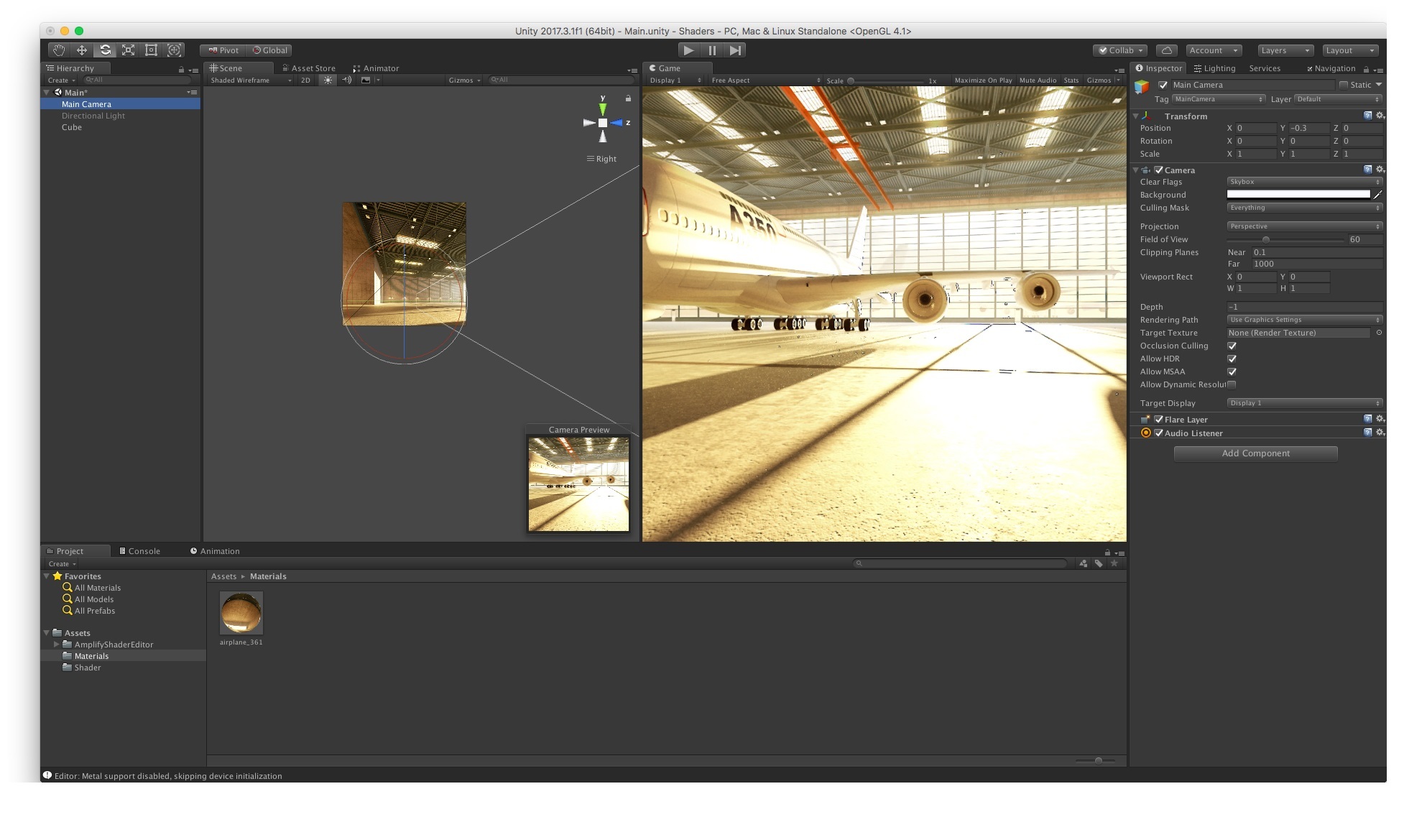Select the airplane_361 material thumbnail
This screenshot has height=840, width=1427.
coord(241,614)
